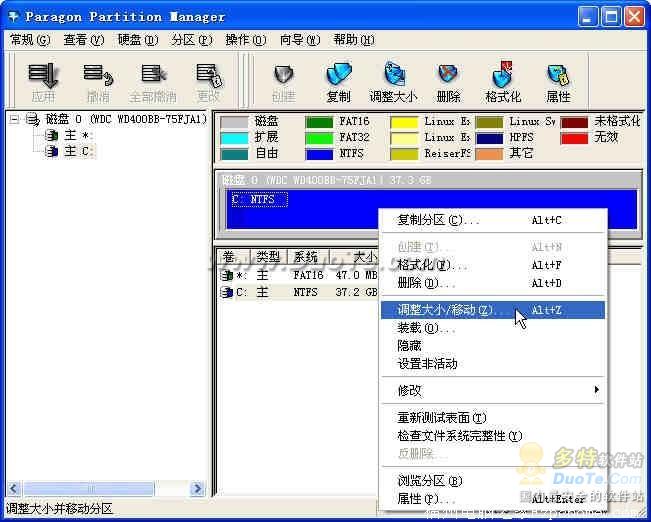
Task: Click the 磁盘 gray legend swatch
Action: (x=234, y=122)
